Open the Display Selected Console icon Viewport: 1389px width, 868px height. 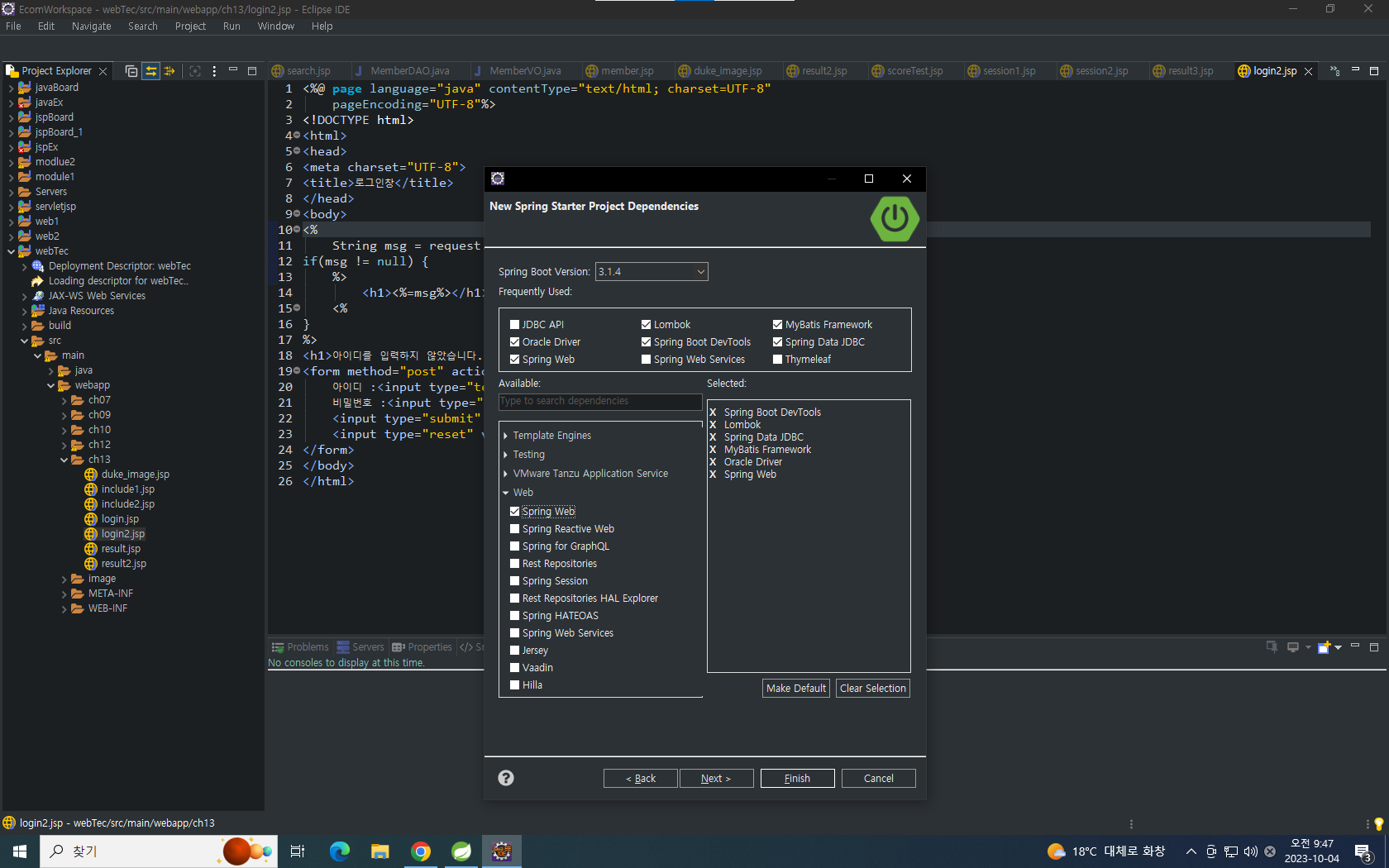point(1293,647)
